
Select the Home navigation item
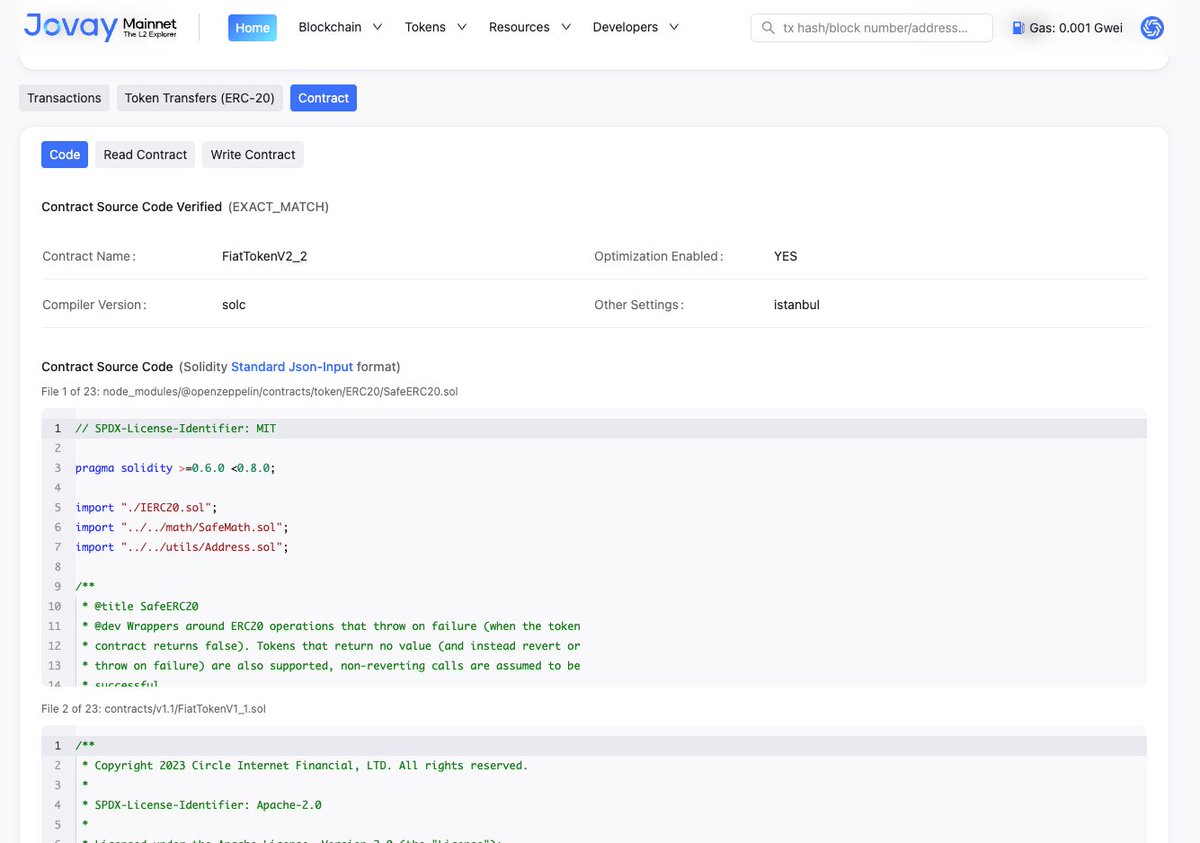tap(252, 27)
